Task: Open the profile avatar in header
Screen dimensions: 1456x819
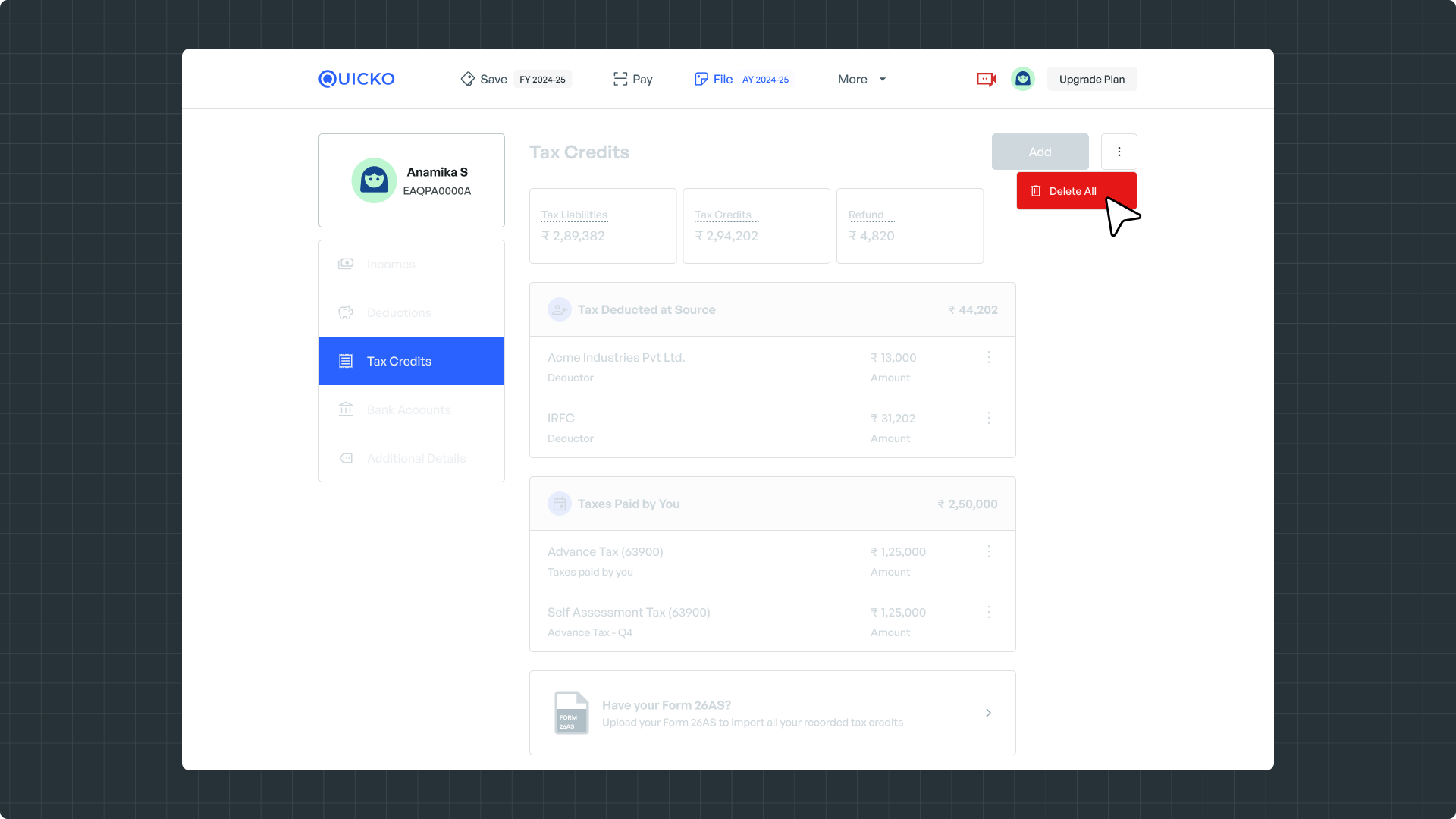Action: 1022,79
